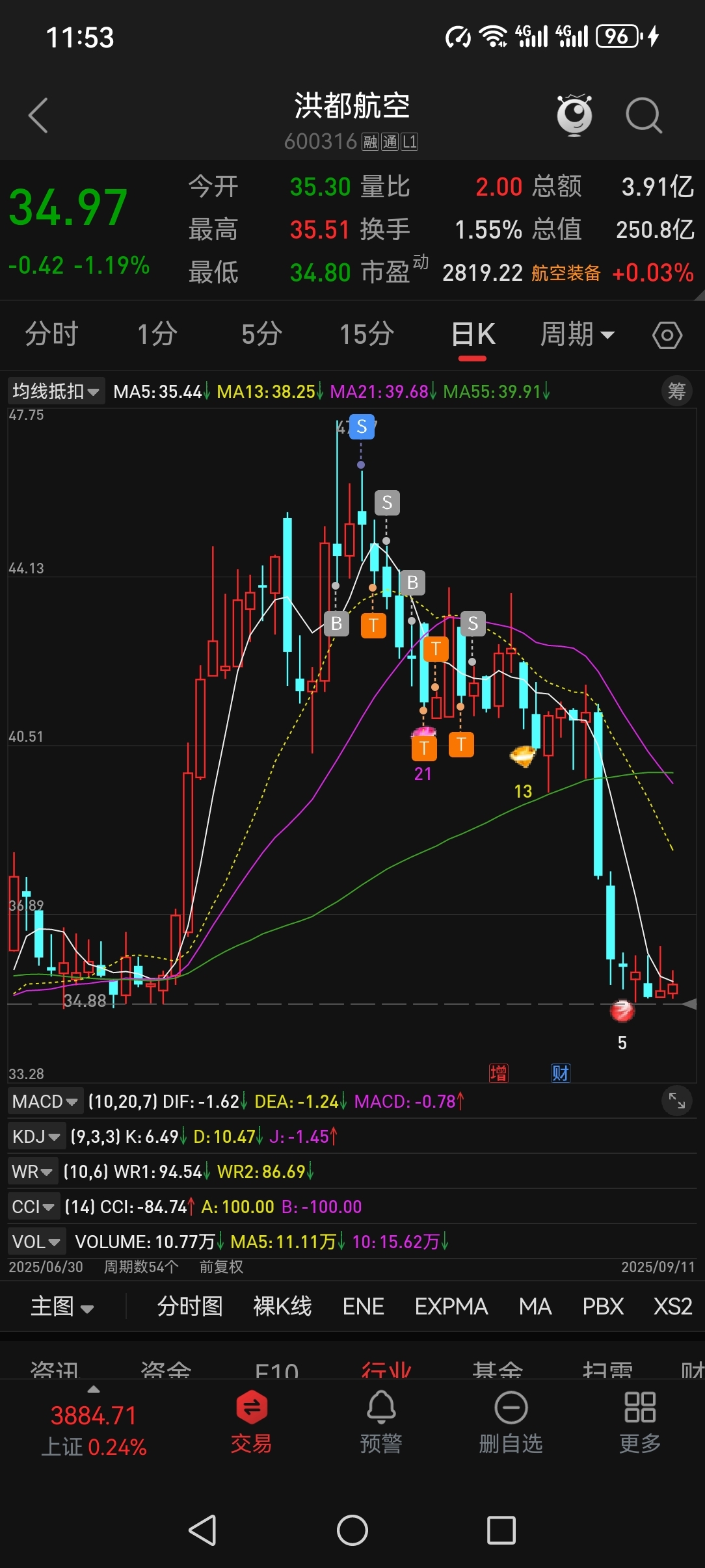Tap Android home navigation button
The width and height of the screenshot is (705, 1568).
(x=352, y=1530)
